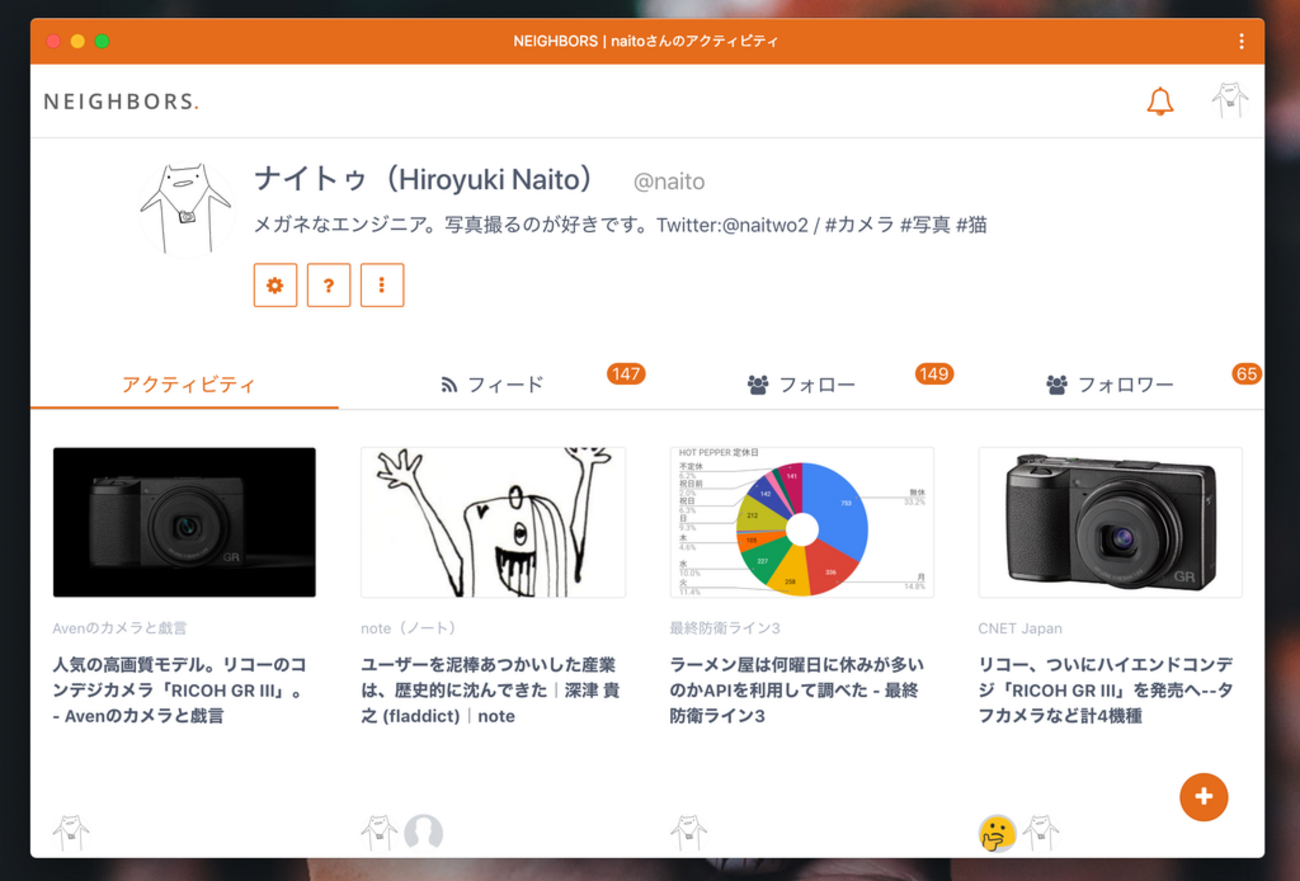Click naito avatar under the CNET article
Screen dimensions: 1300x881
[1041, 833]
